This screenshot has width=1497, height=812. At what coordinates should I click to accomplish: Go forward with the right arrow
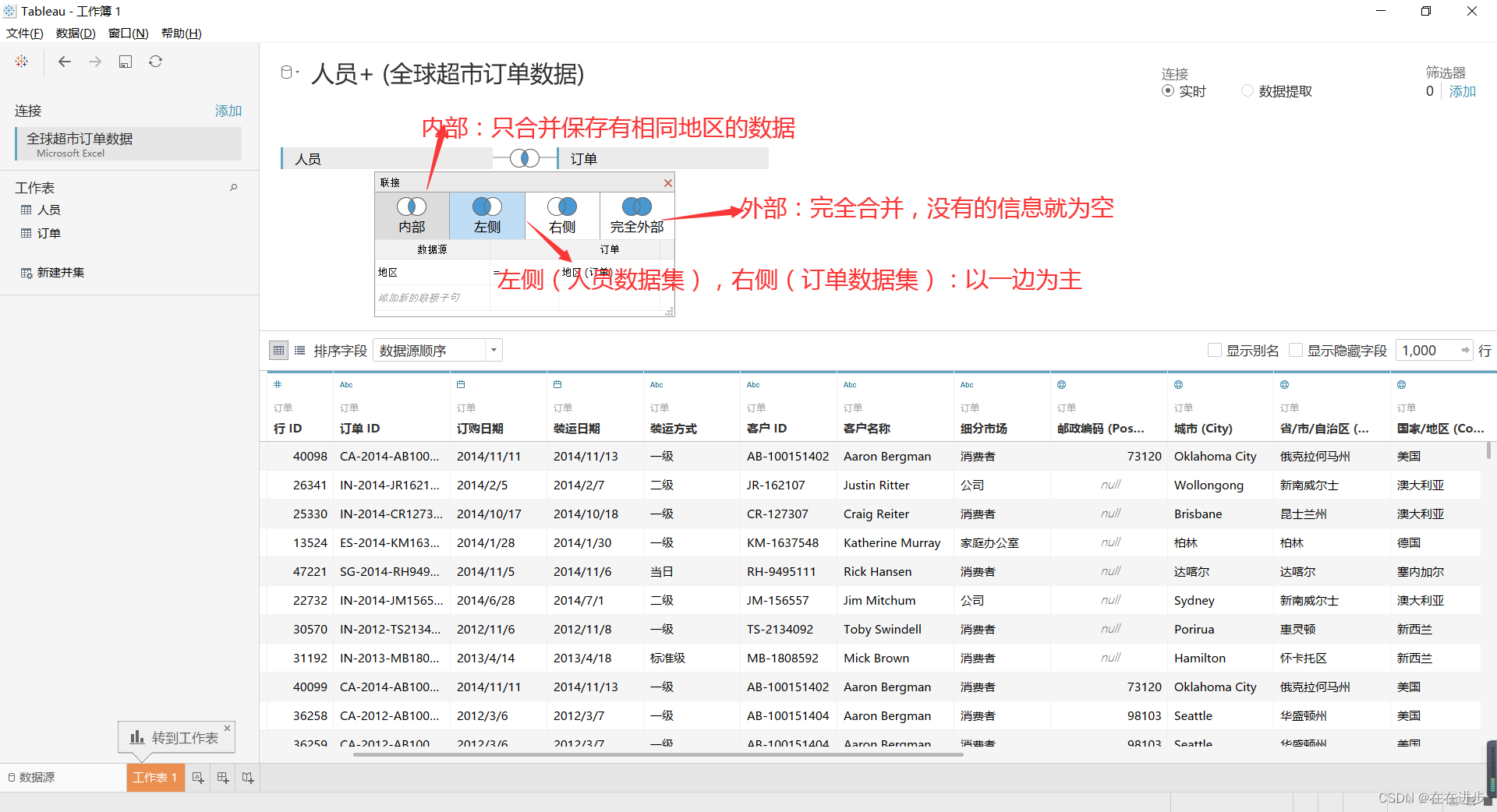point(95,62)
